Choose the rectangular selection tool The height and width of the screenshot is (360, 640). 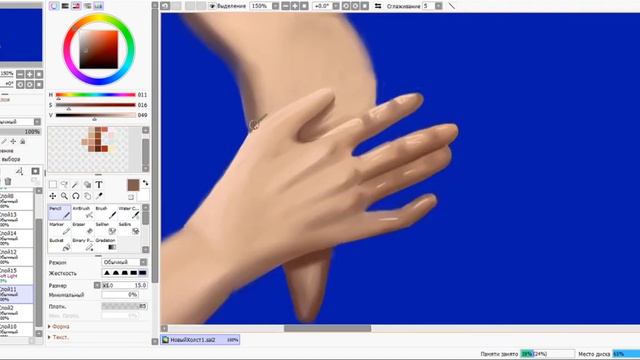tap(53, 185)
